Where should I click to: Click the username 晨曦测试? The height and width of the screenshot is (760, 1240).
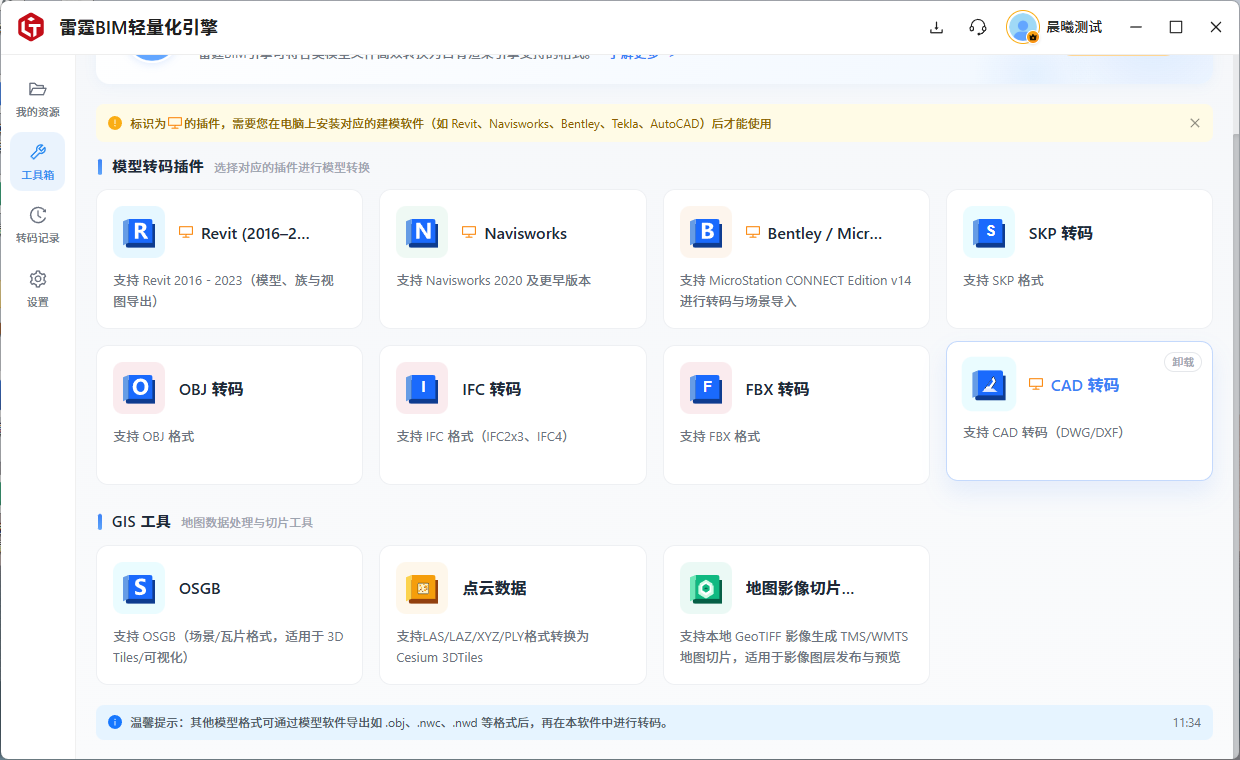click(x=1074, y=27)
